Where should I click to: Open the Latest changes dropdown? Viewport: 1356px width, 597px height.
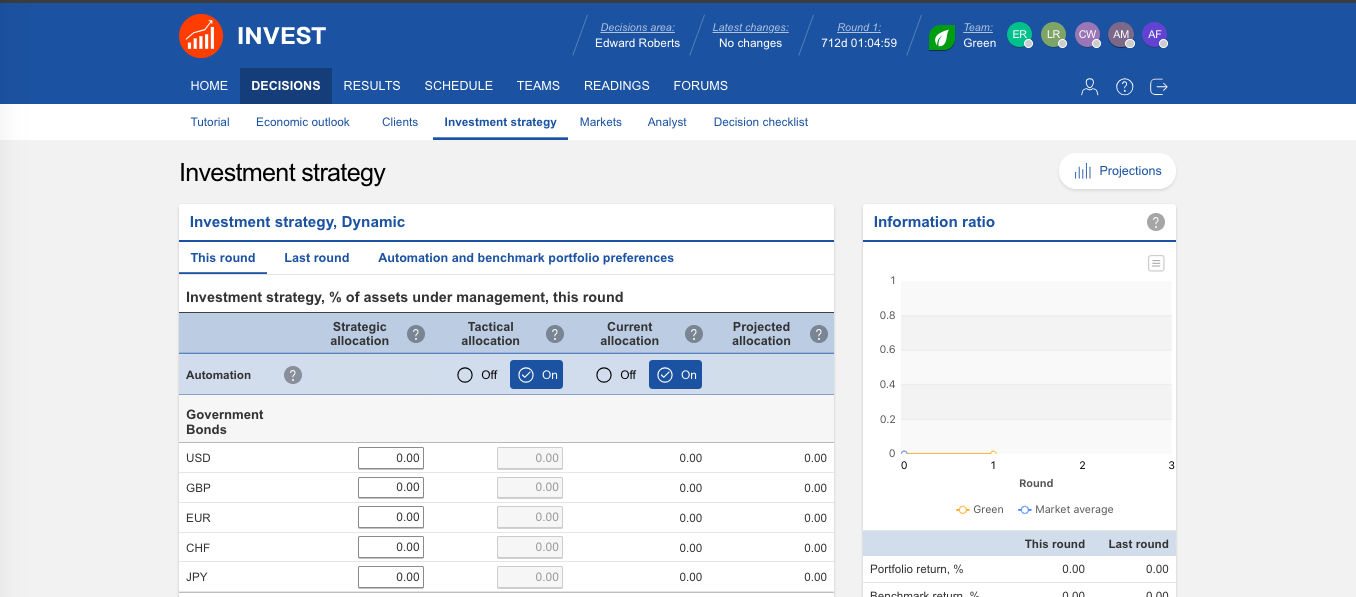coord(750,36)
